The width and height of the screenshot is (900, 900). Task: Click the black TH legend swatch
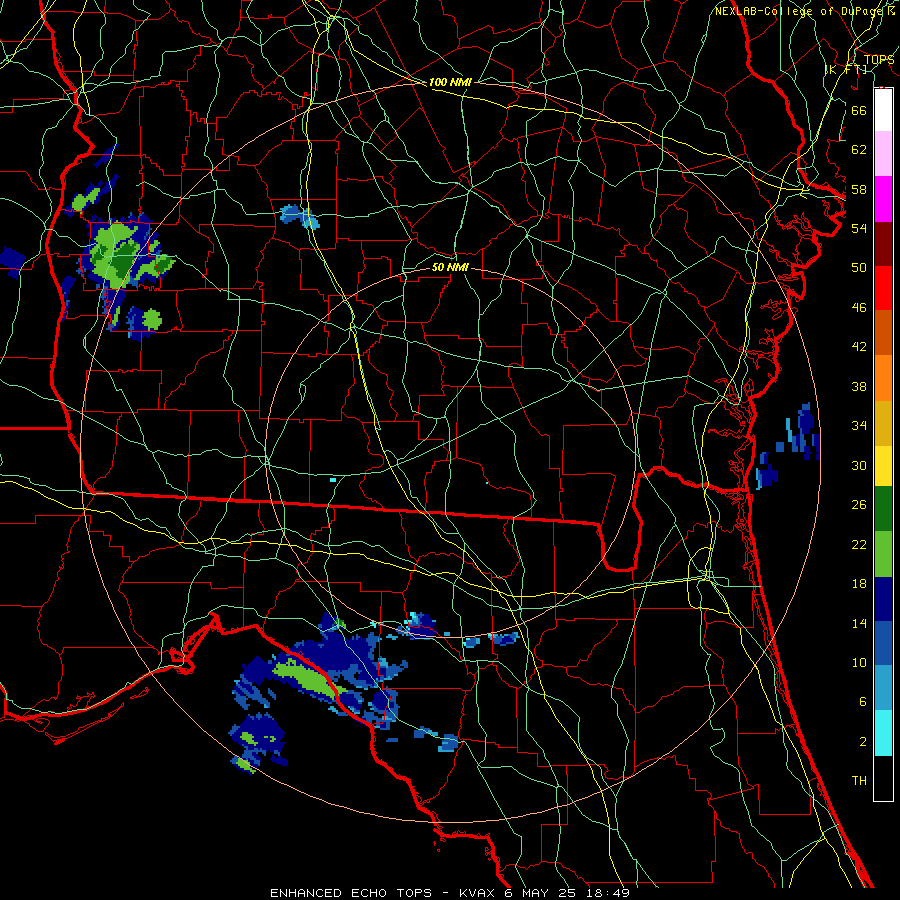883,778
